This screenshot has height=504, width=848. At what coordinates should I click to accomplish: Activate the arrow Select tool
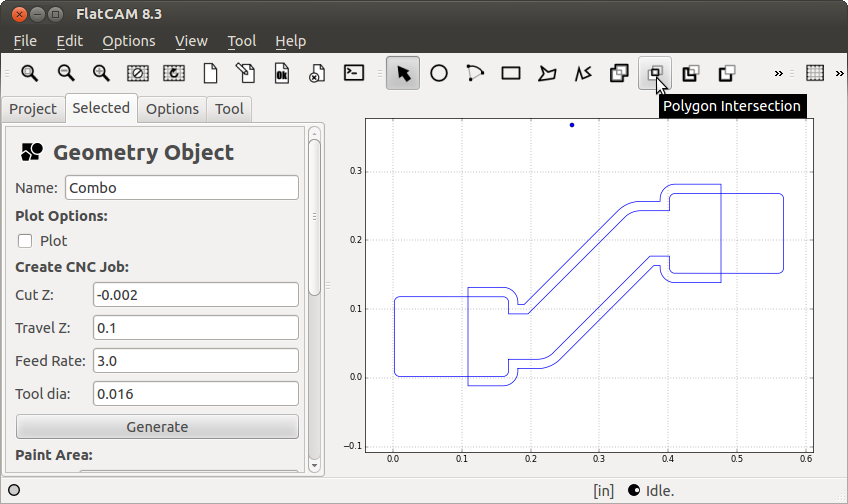[x=403, y=73]
